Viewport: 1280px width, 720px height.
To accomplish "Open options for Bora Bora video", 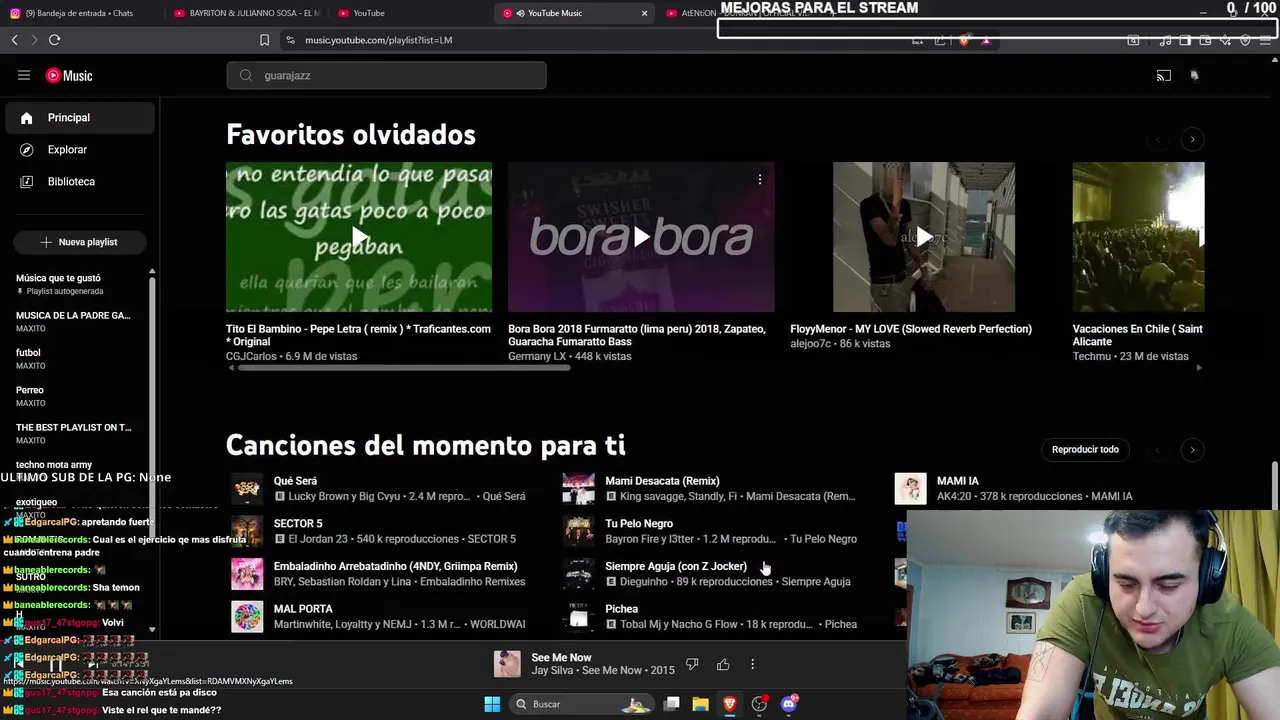I will [760, 179].
